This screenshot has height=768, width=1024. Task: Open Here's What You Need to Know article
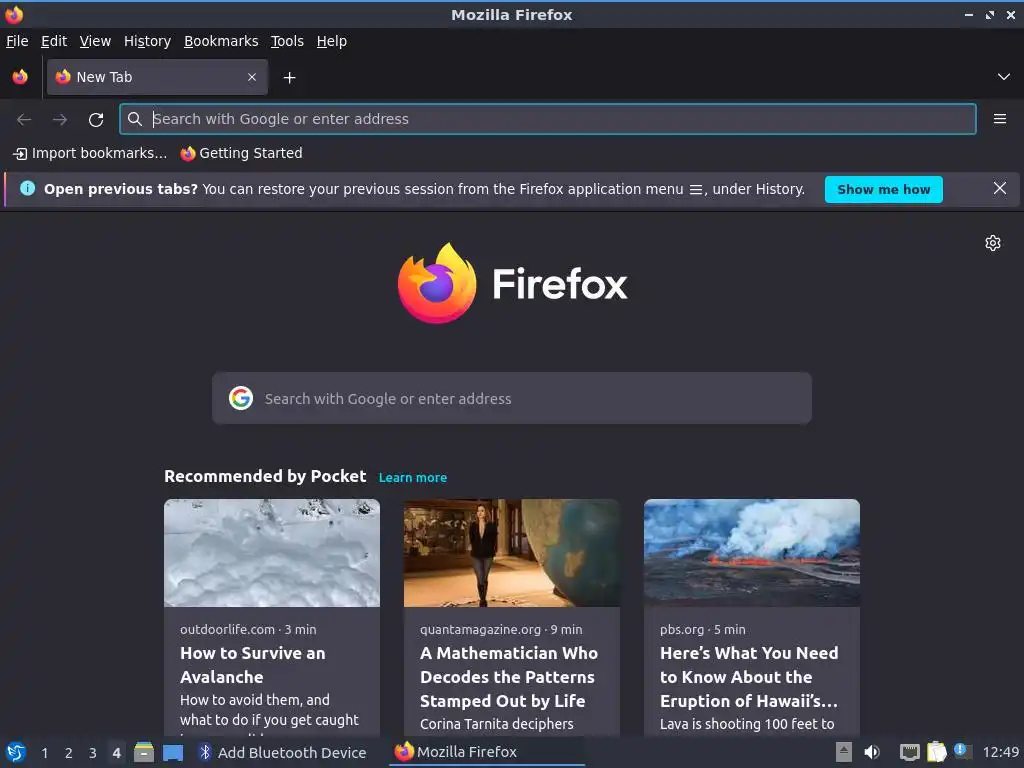pyautogui.click(x=749, y=677)
